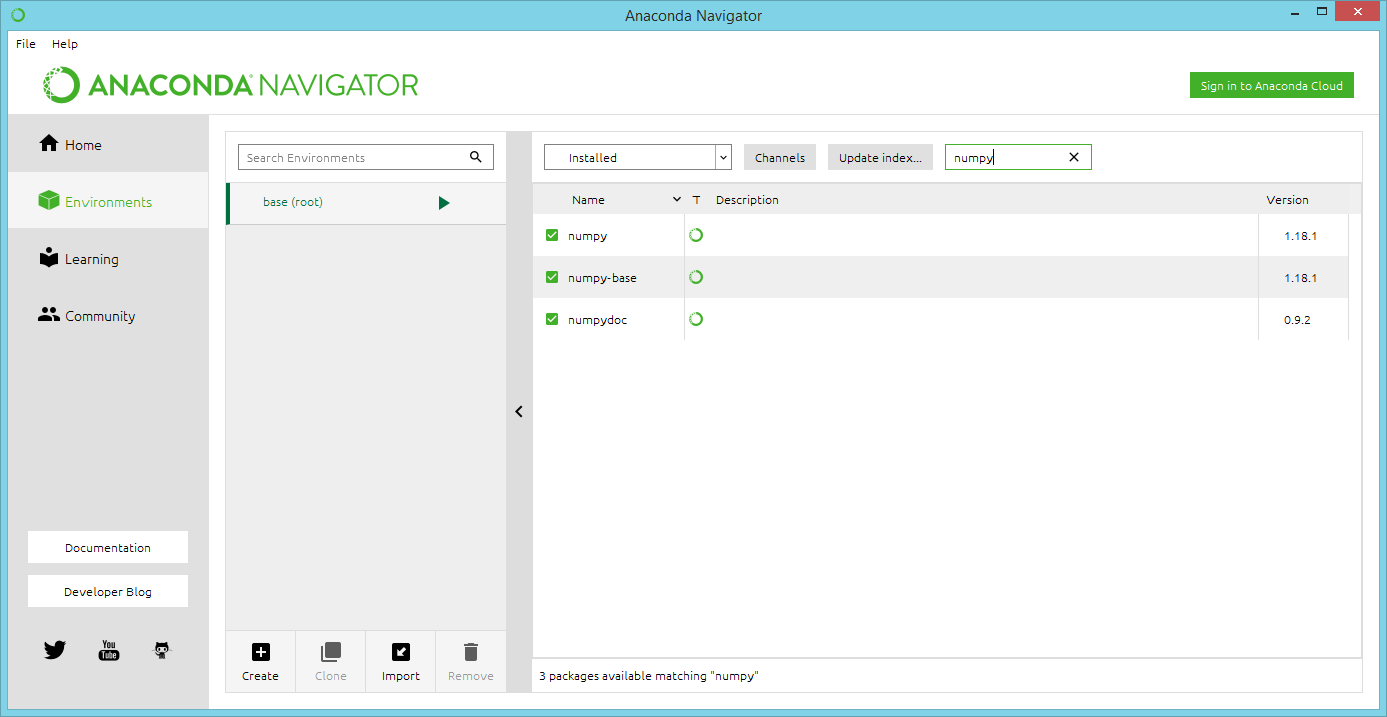Open the Installed filter dropdown
The height and width of the screenshot is (717, 1387).
click(638, 158)
